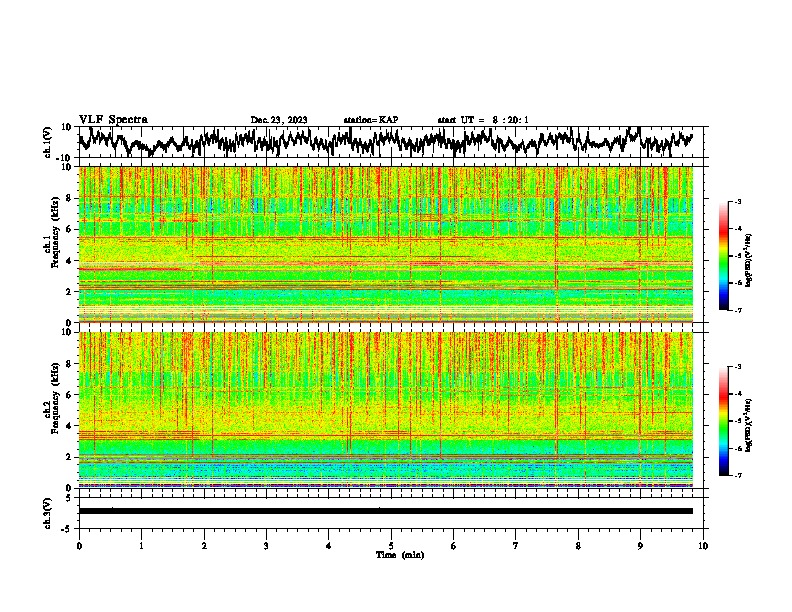Click the "6" tick on the time axis
Image resolution: width=792 pixels, height=612 pixels.
click(x=454, y=546)
